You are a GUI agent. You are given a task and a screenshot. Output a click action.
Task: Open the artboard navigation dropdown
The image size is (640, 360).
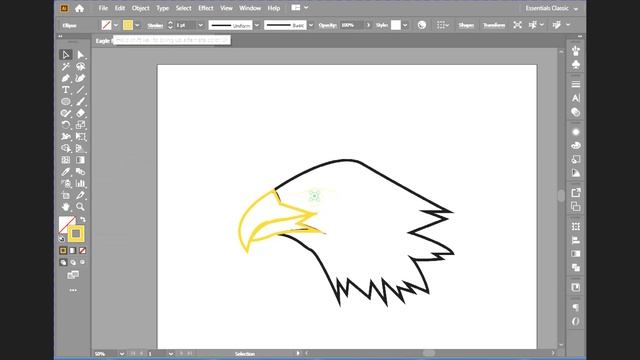point(171,353)
